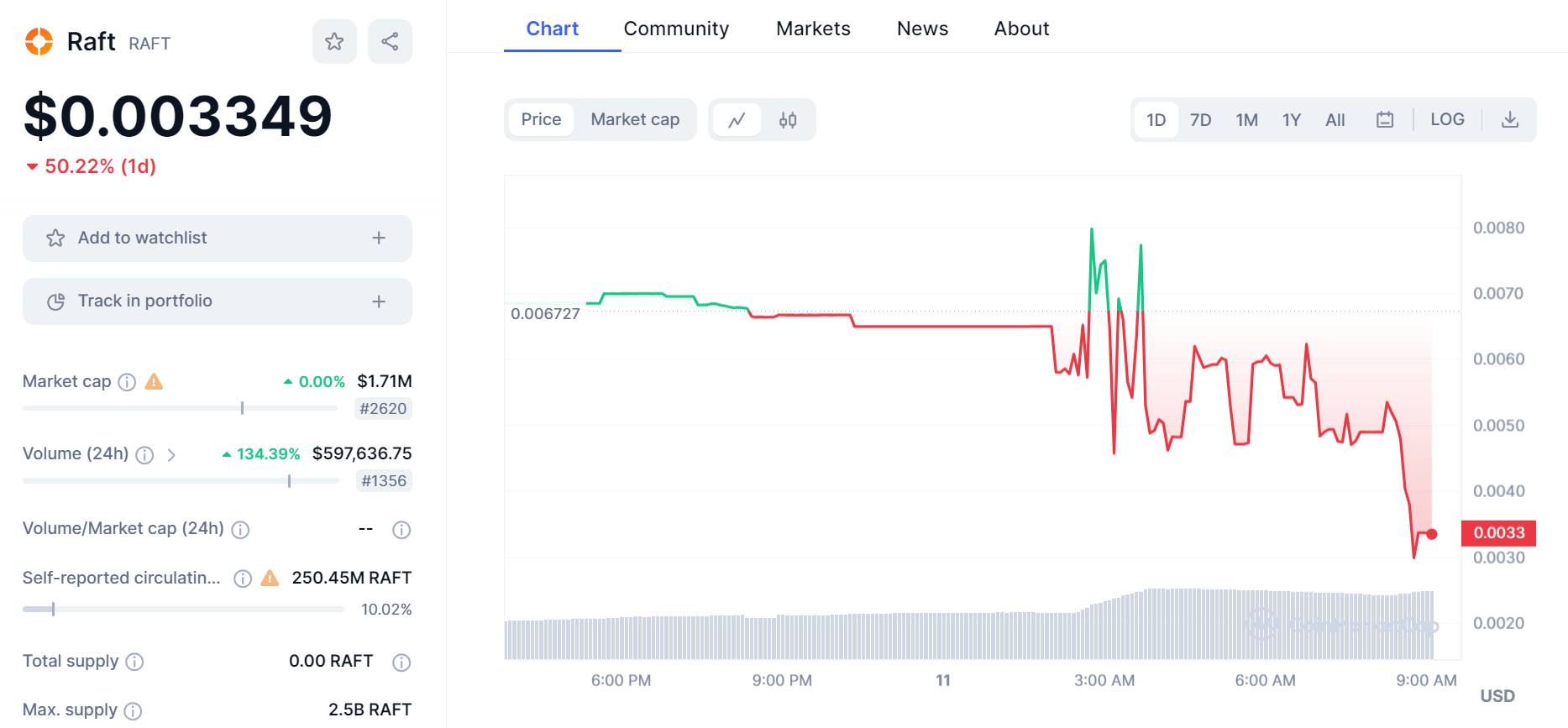Click the 3:00 AM axis label

1104,681
